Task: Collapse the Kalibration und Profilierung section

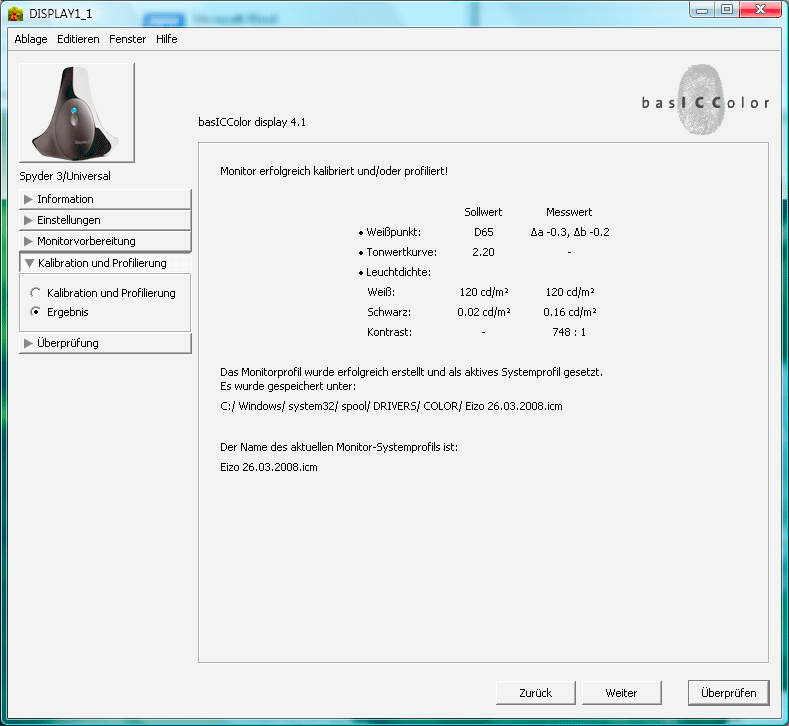Action: click(104, 263)
